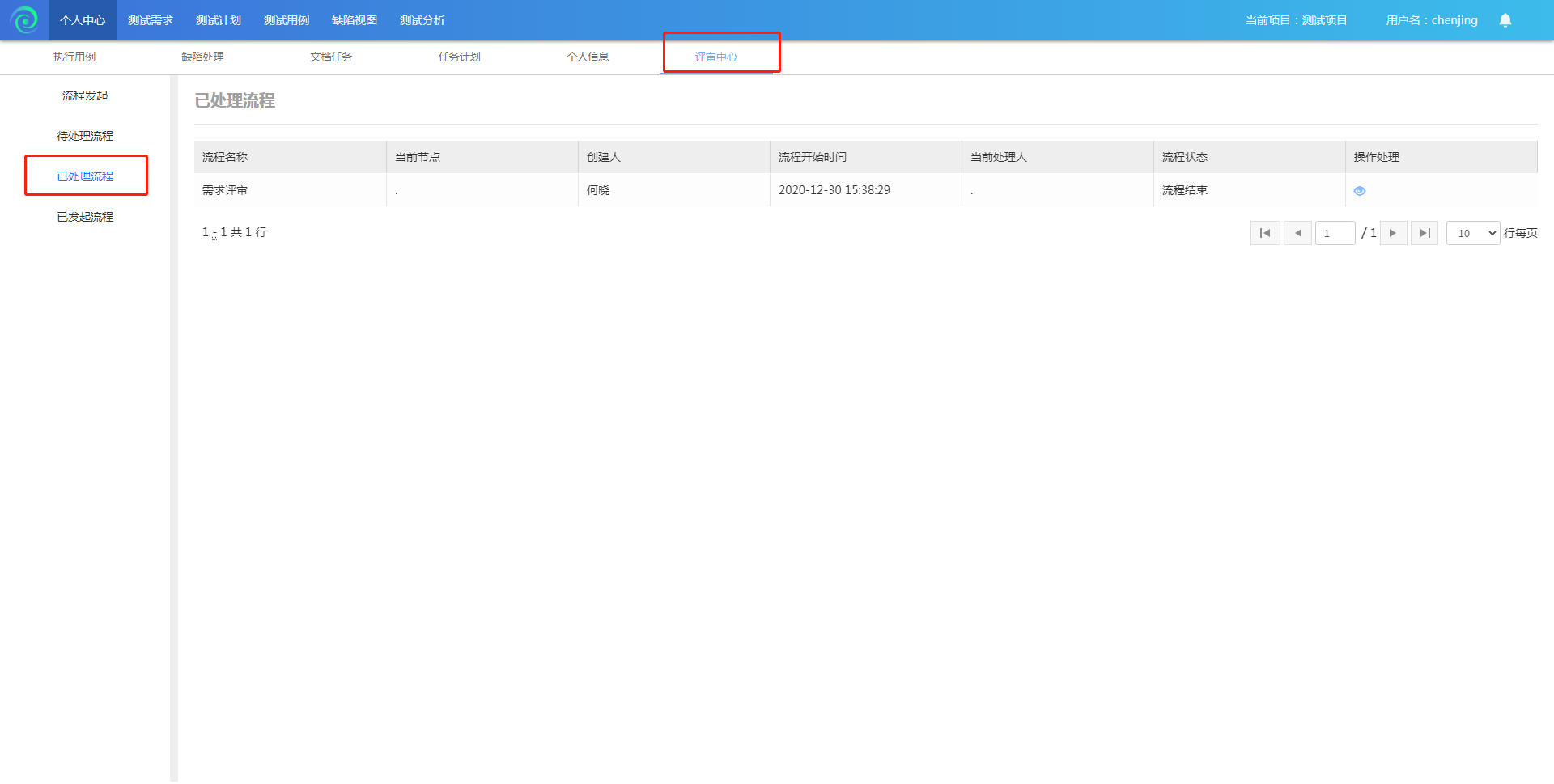
Task: Switch to the 执行用例 tab
Action: click(x=74, y=57)
